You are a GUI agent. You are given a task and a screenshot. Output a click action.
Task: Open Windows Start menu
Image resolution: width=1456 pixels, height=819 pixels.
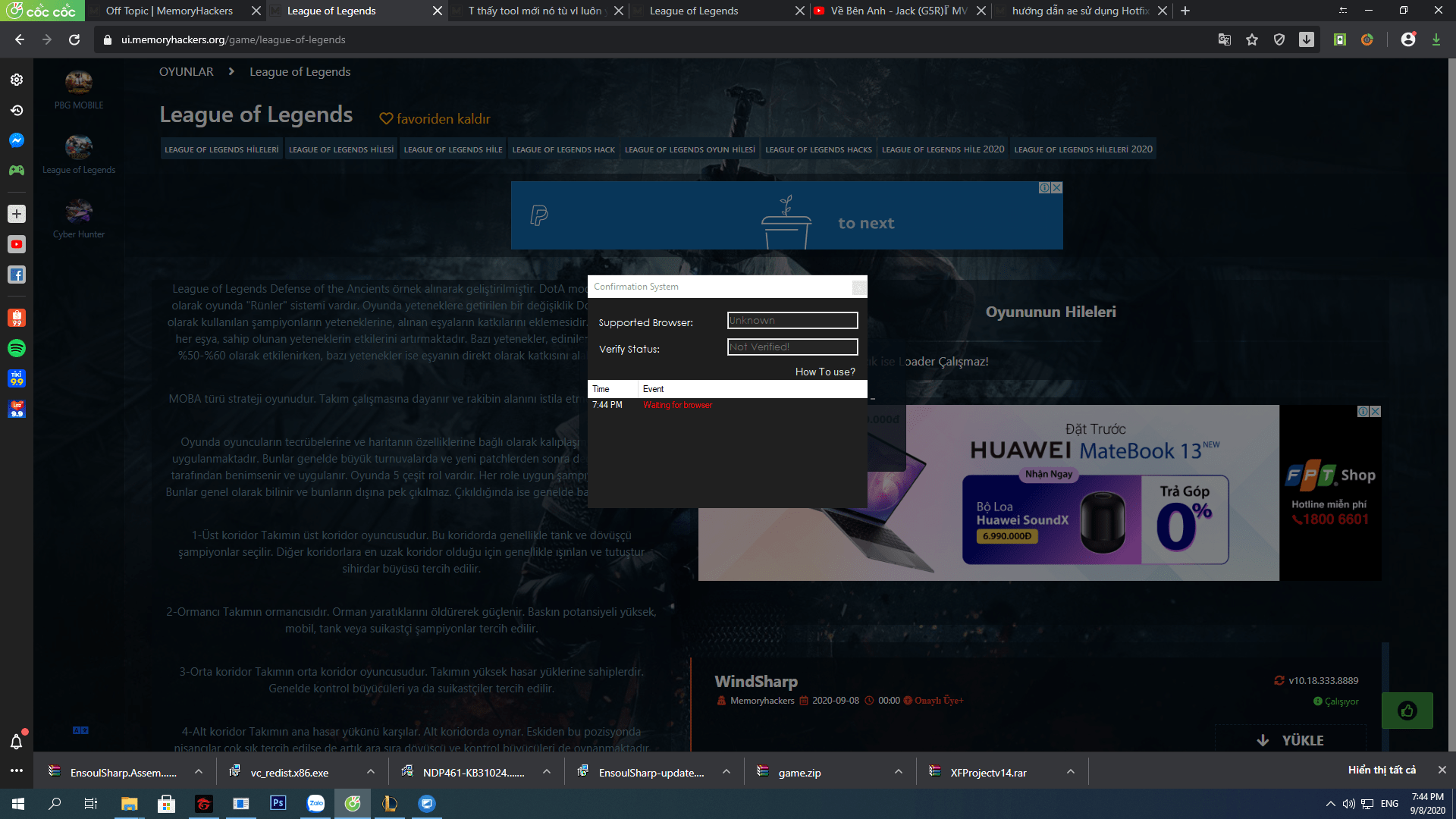pos(18,804)
